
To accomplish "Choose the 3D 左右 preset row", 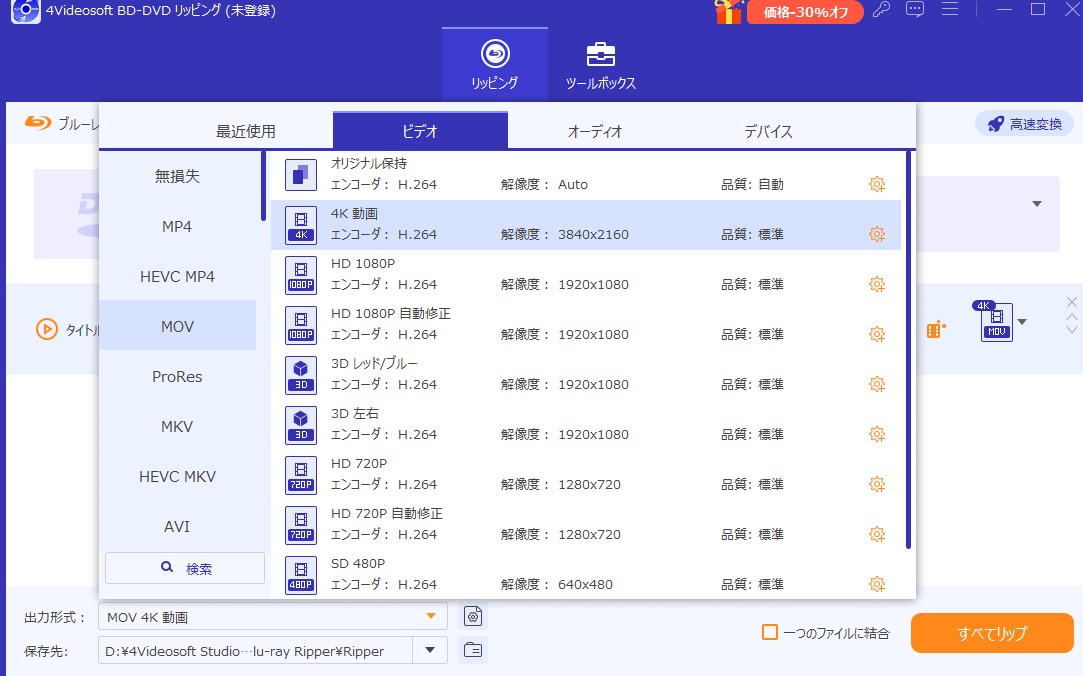I will 586,425.
